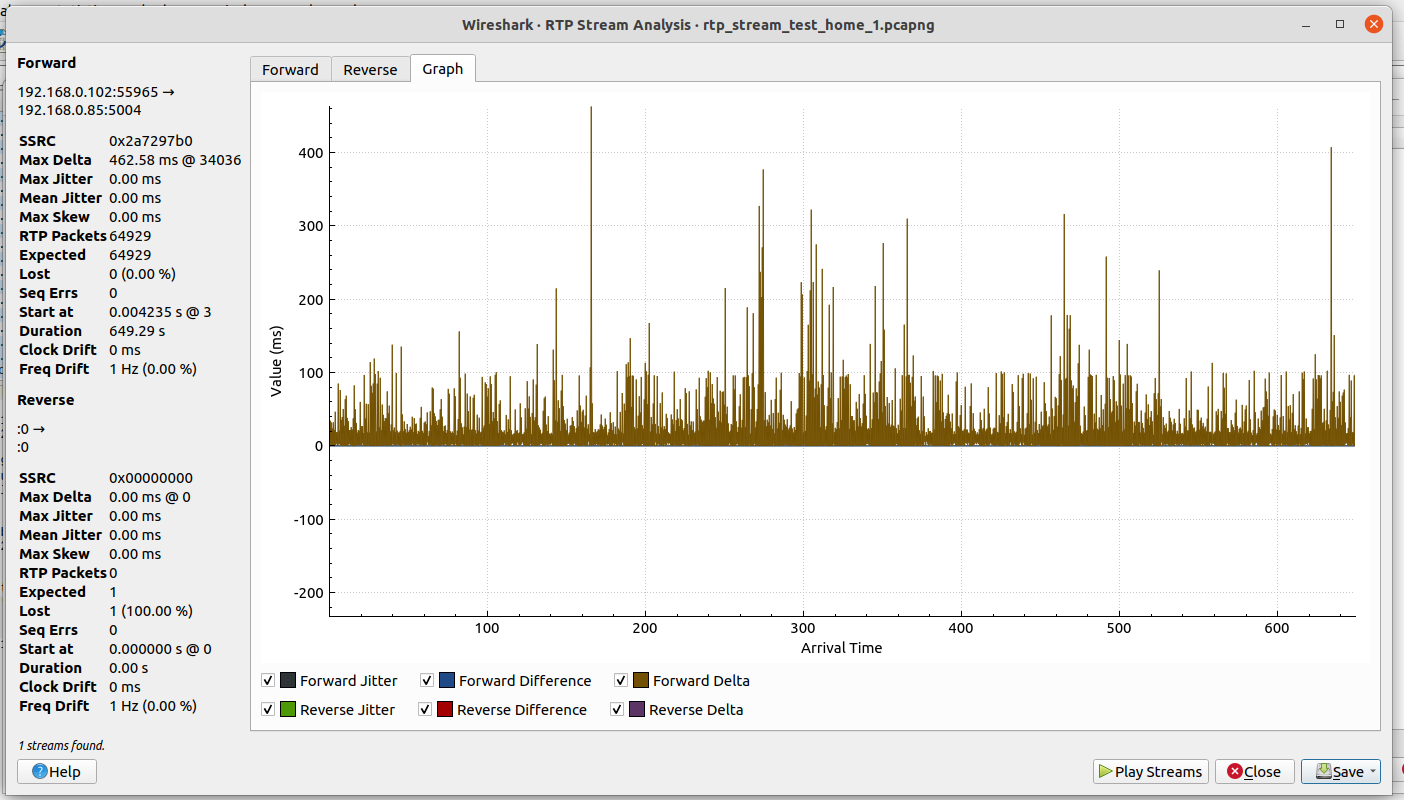Click the Start at value 0.004235 s @ 3
The image size is (1404, 800).
tap(160, 312)
